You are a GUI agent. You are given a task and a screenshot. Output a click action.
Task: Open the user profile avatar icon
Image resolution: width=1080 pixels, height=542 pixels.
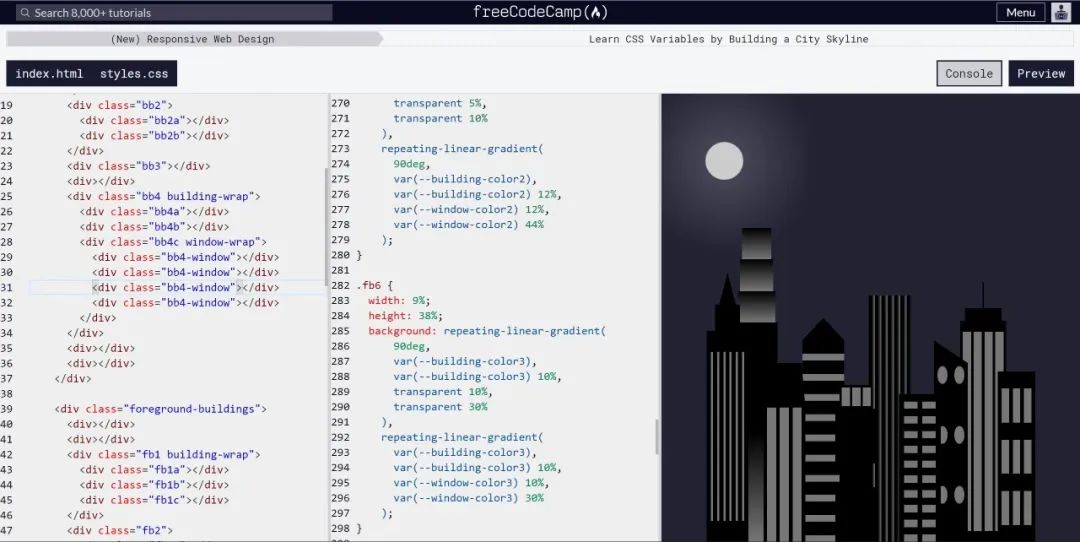coord(1061,12)
